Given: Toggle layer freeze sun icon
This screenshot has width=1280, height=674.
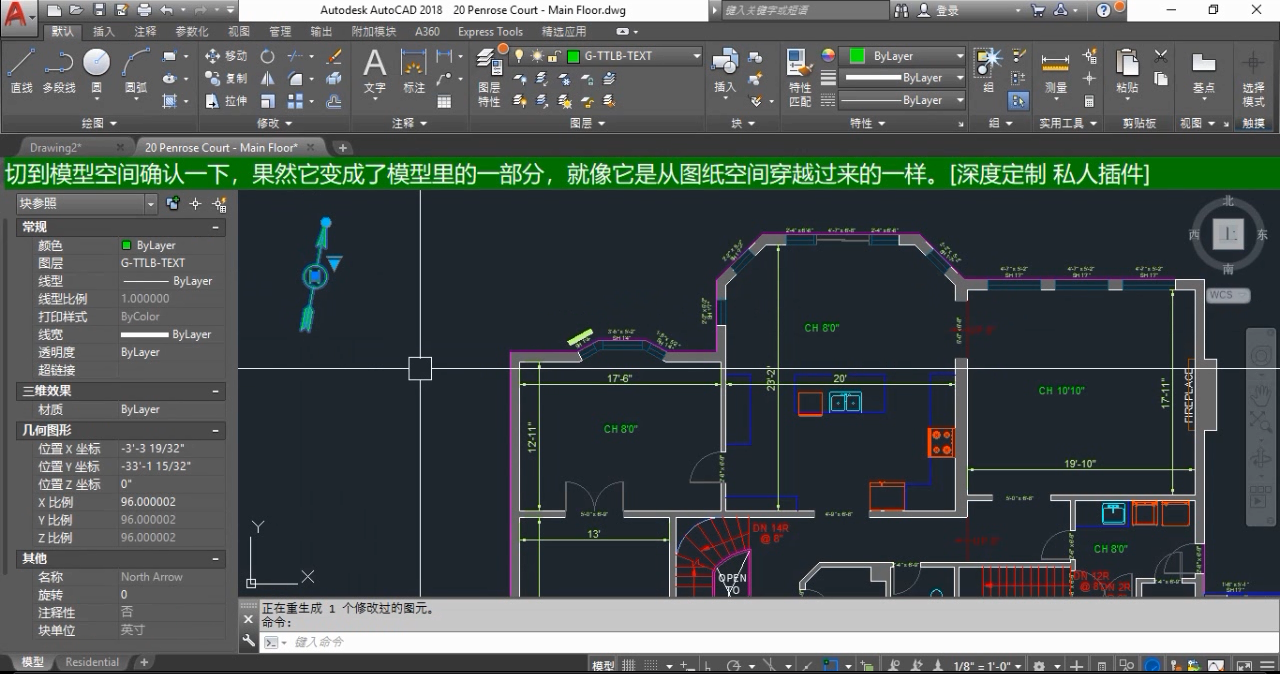Looking at the screenshot, I should pyautogui.click(x=536, y=56).
